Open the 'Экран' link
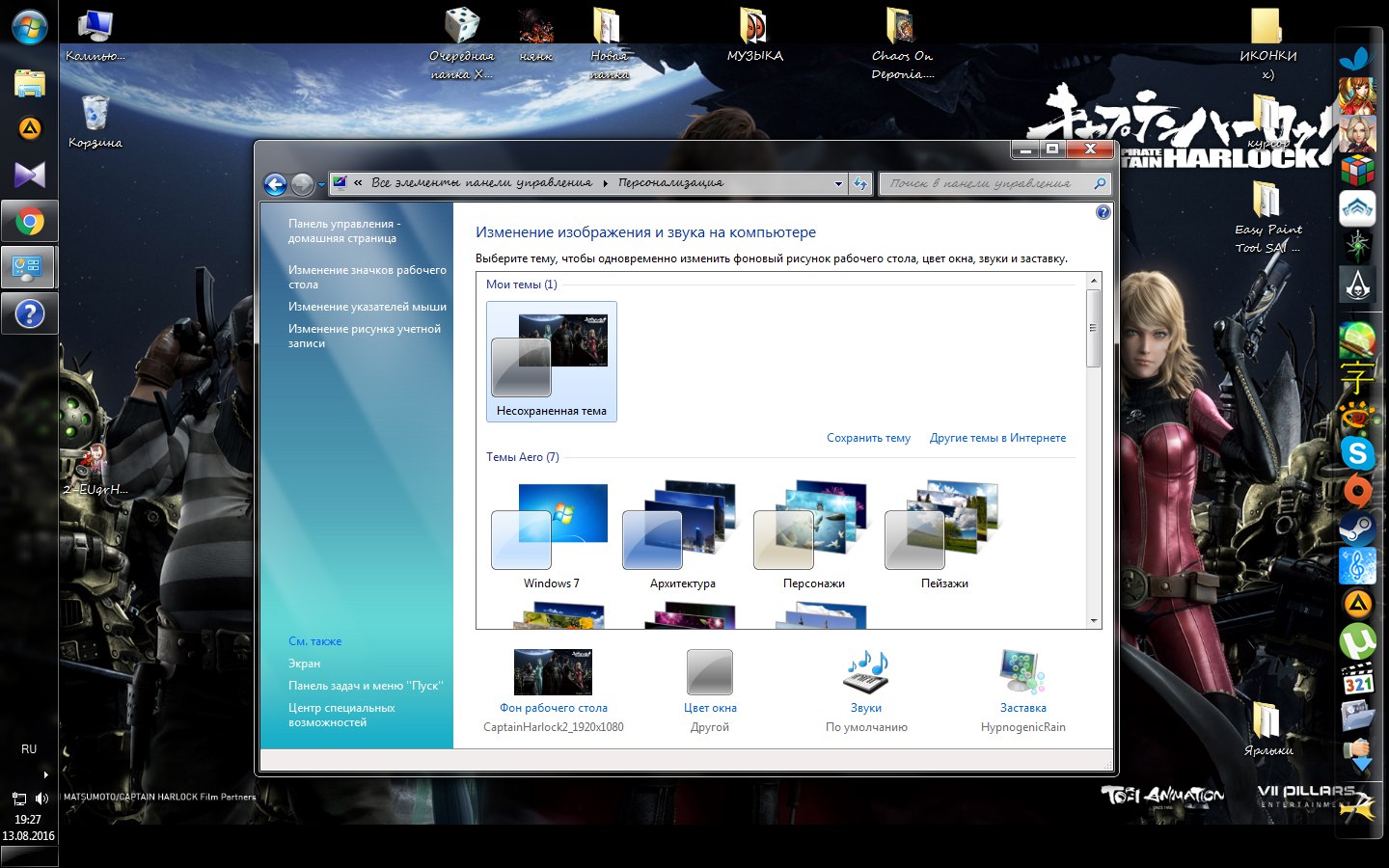The image size is (1389, 868). coord(304,664)
